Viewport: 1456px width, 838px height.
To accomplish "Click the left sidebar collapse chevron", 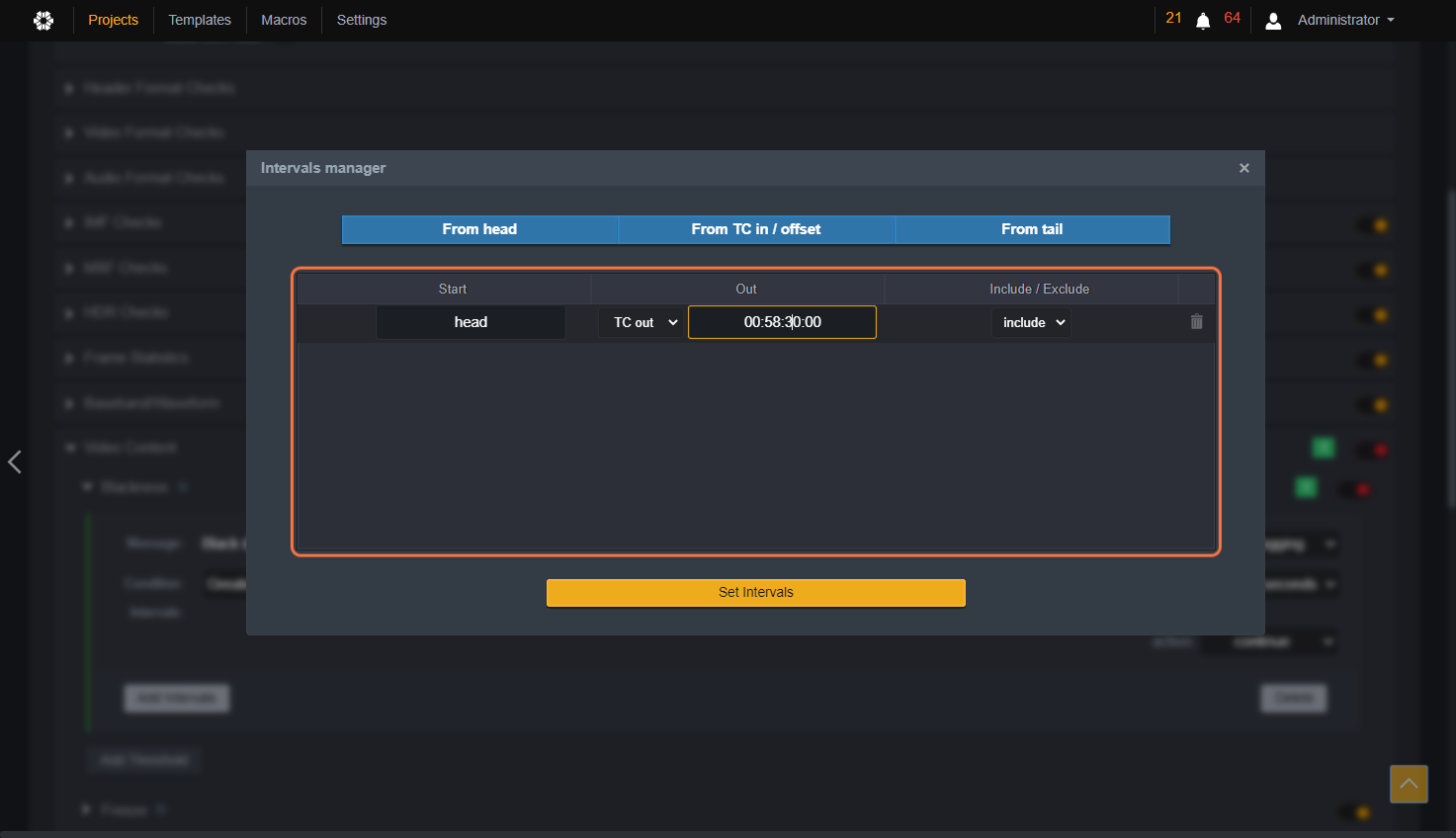I will click(15, 461).
